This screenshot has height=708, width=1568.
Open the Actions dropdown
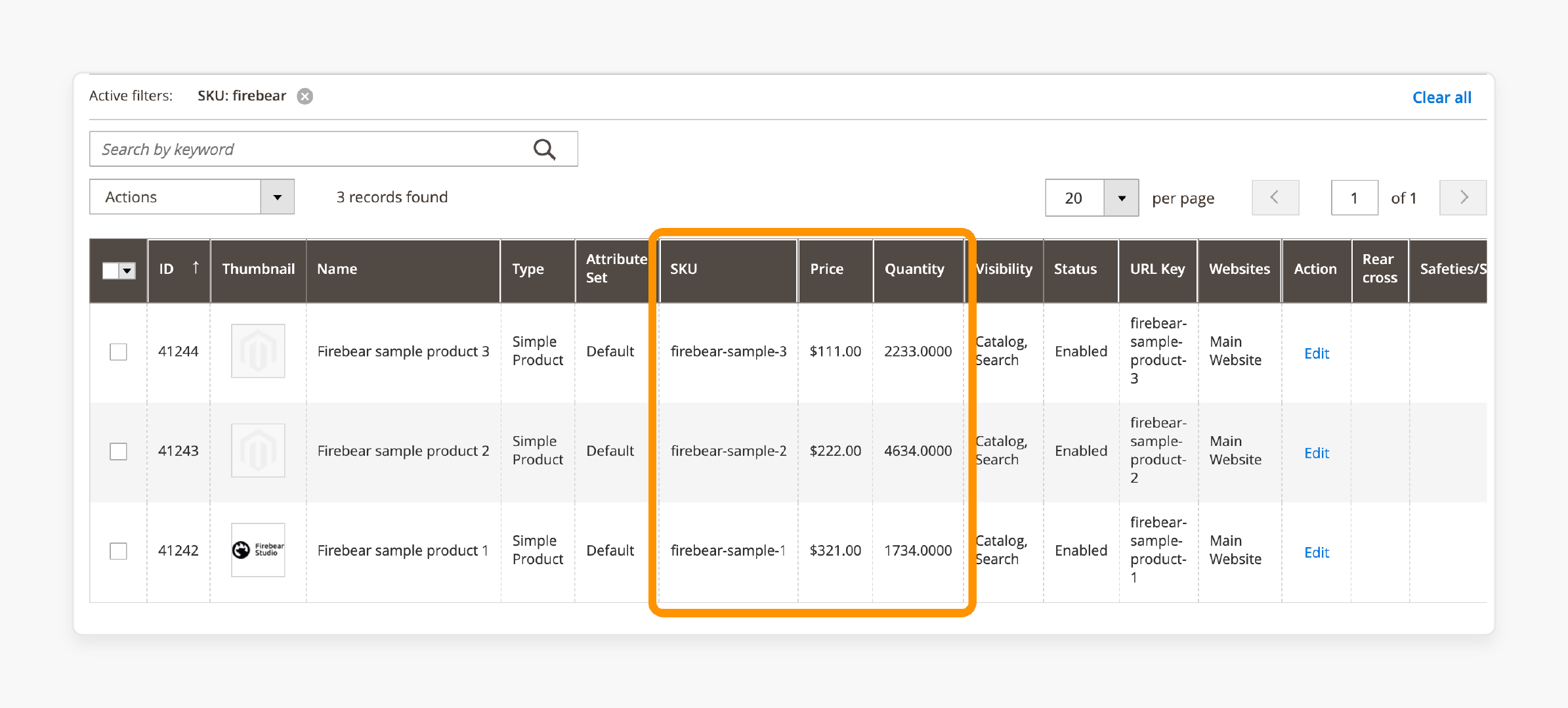pos(191,196)
